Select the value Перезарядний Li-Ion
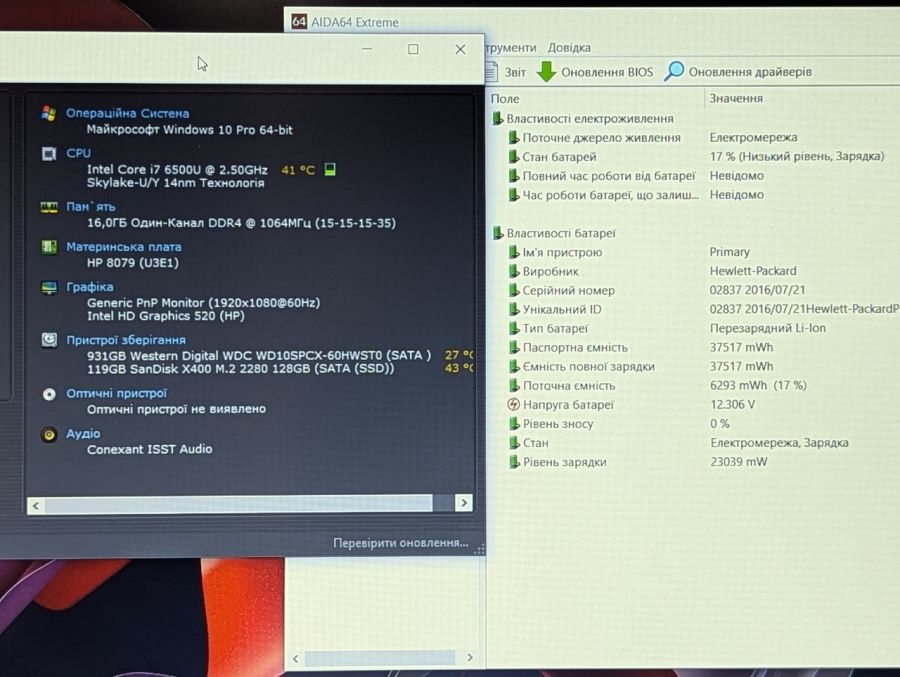 pos(767,328)
